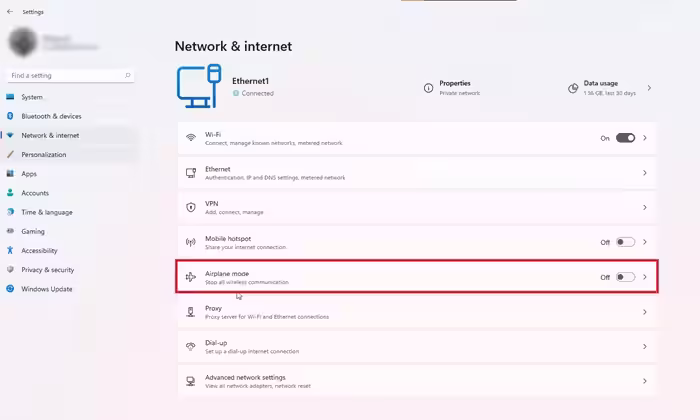Click the Wi-Fi icon in the network list
700x420 pixels.
[x=191, y=138]
